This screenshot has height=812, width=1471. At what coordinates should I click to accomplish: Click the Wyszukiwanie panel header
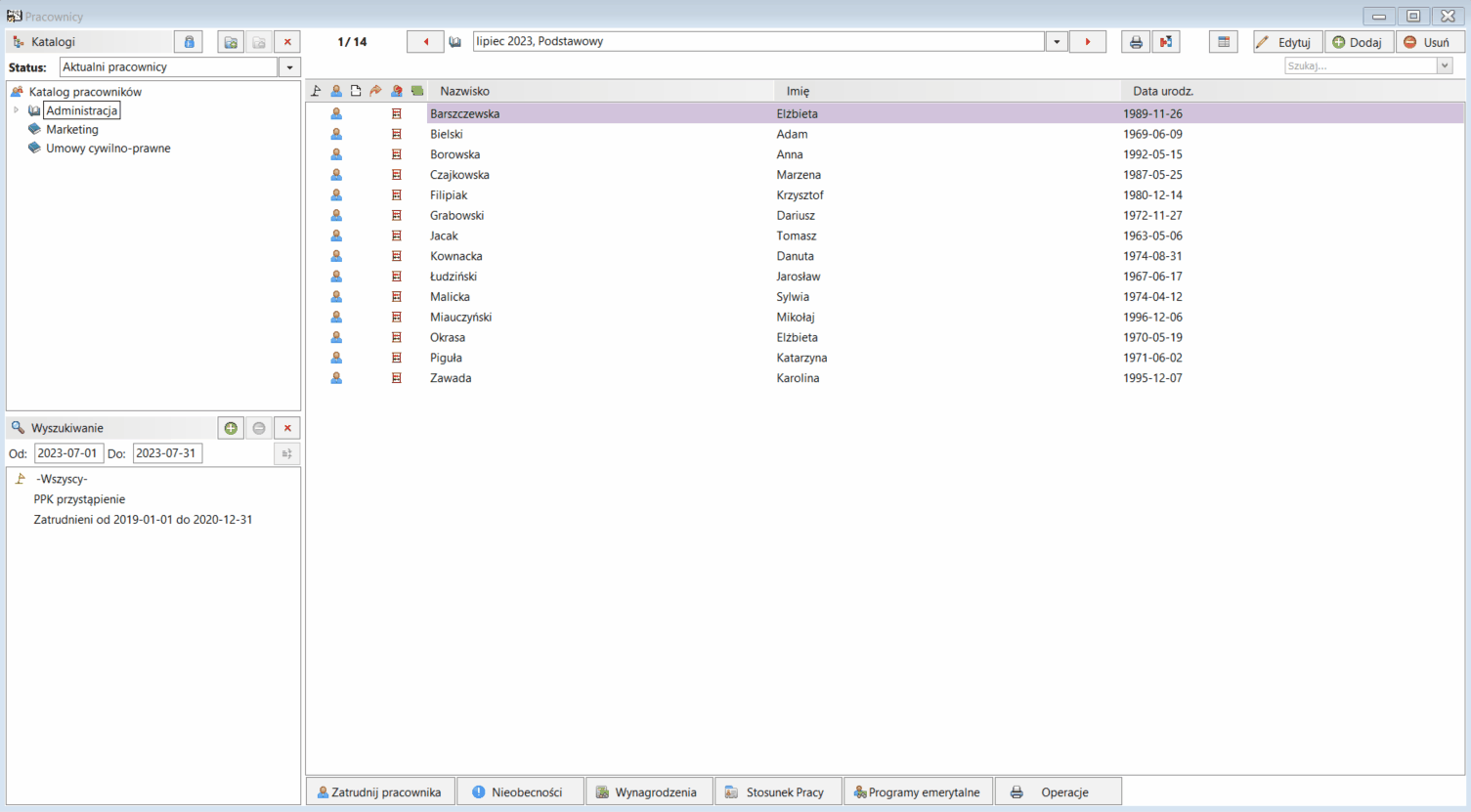point(111,428)
